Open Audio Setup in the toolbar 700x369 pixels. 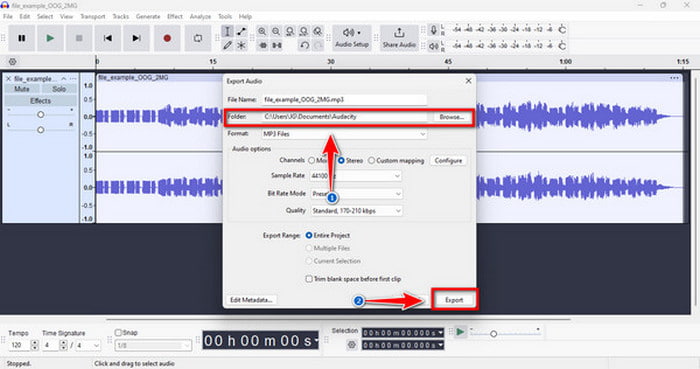click(352, 38)
